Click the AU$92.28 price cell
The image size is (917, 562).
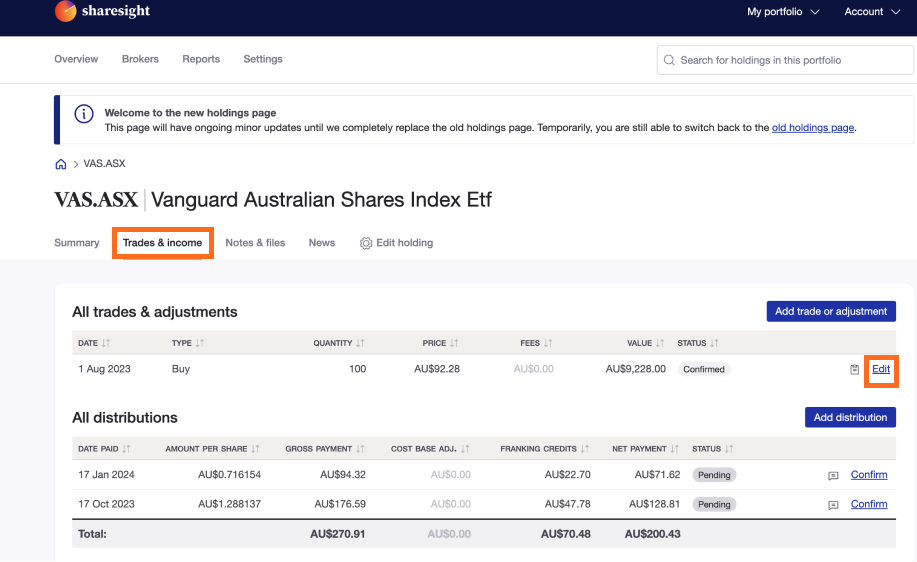437,369
